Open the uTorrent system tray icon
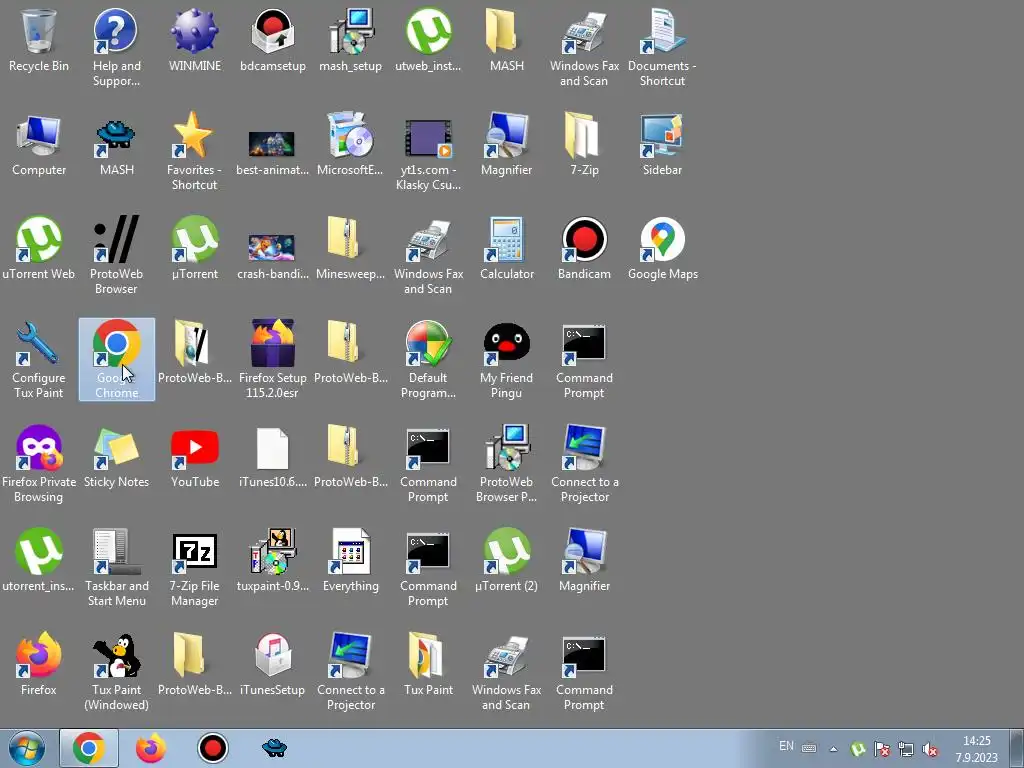1024x768 pixels. [x=858, y=749]
